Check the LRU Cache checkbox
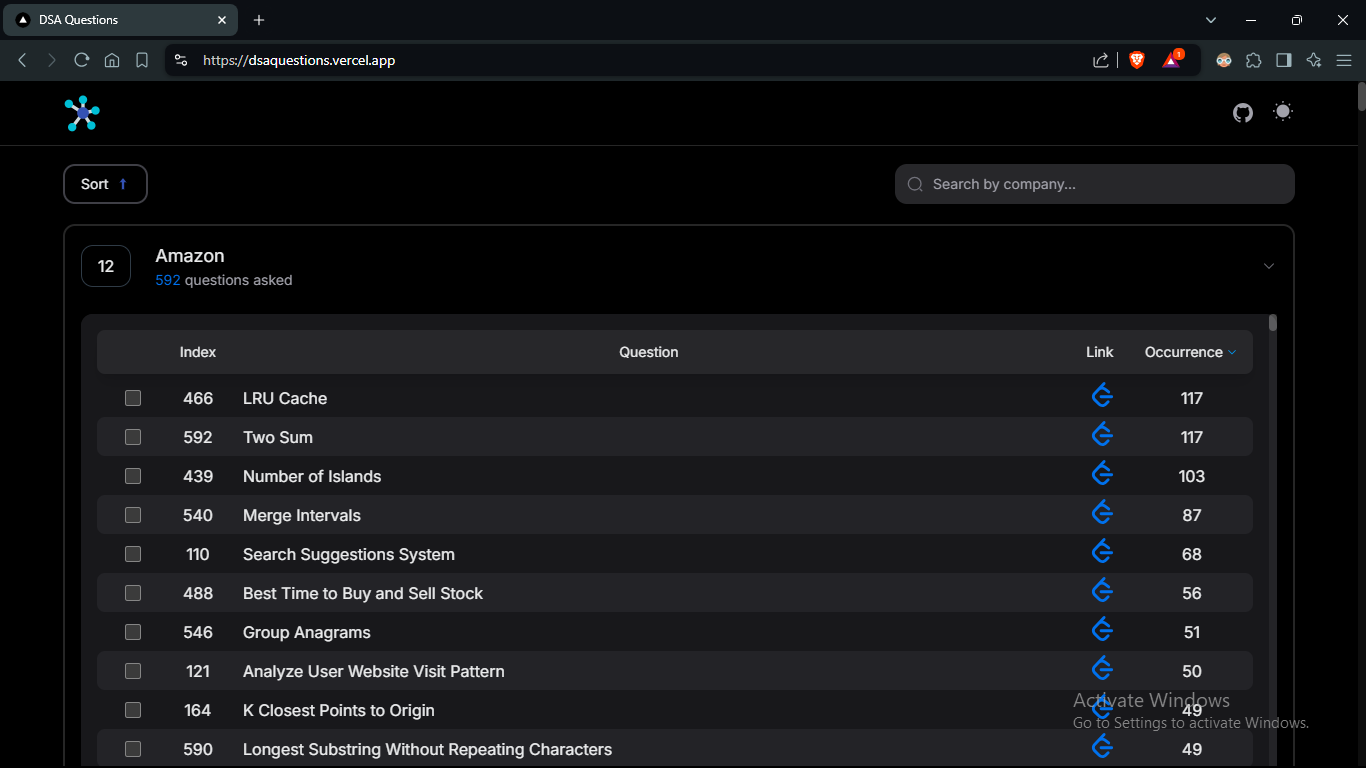 pyautogui.click(x=133, y=398)
